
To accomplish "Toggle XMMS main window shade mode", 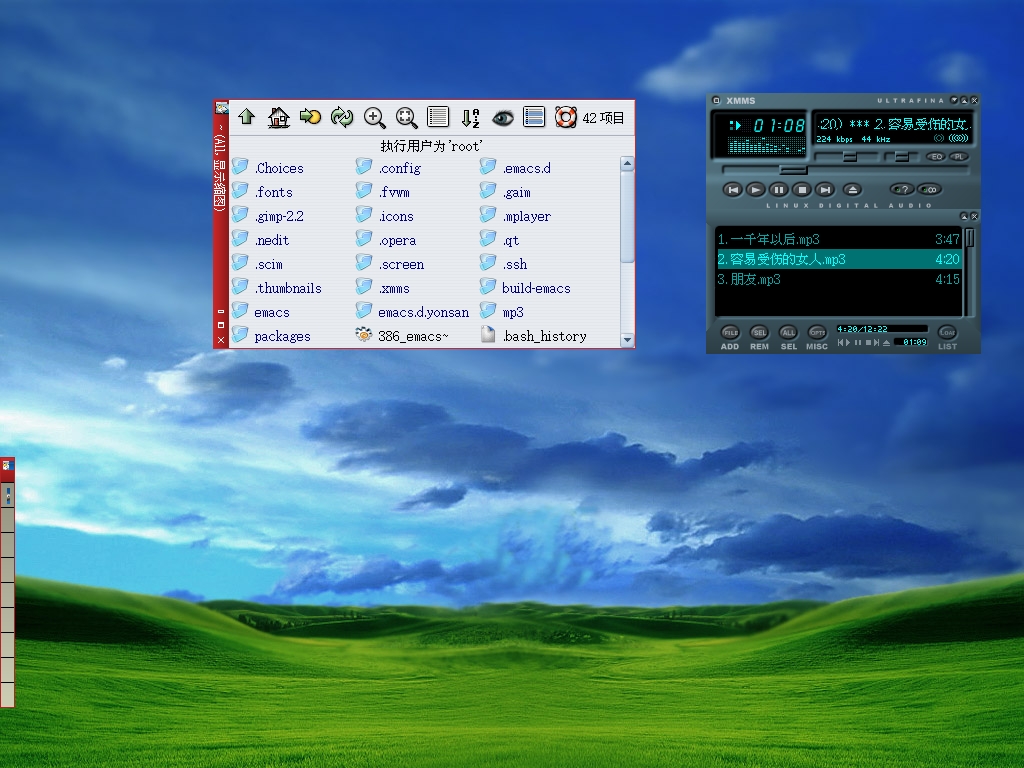I will click(x=964, y=101).
